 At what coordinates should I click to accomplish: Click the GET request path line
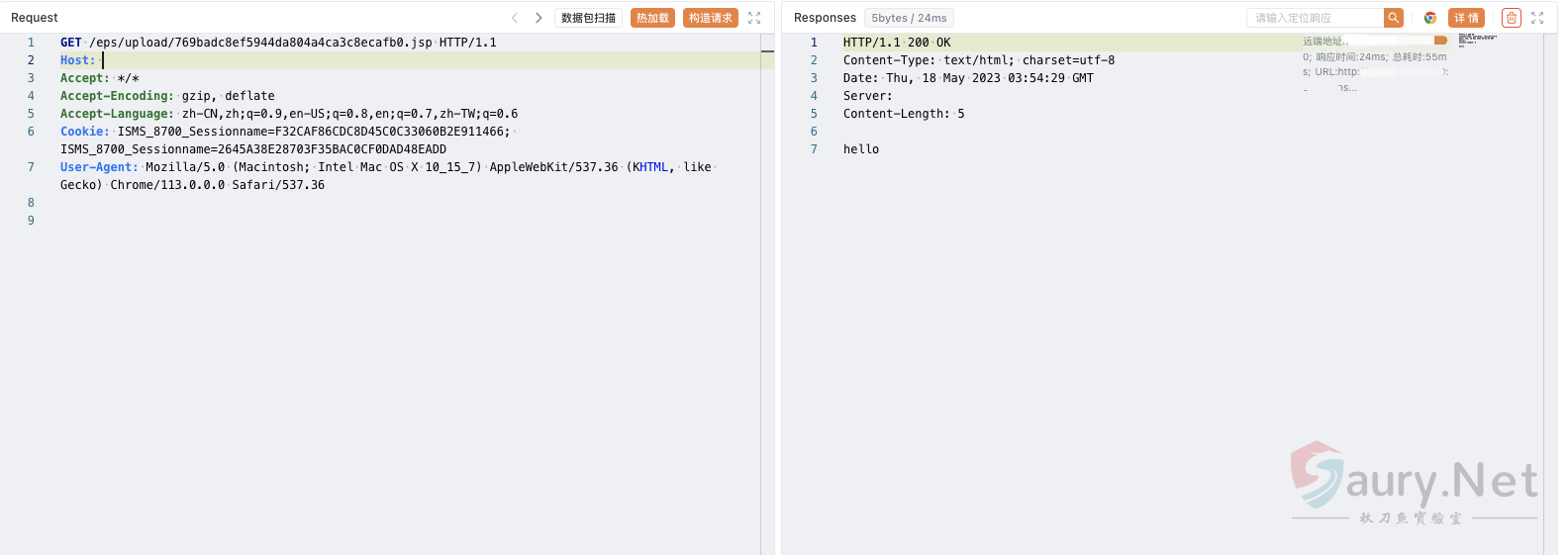click(x=277, y=43)
